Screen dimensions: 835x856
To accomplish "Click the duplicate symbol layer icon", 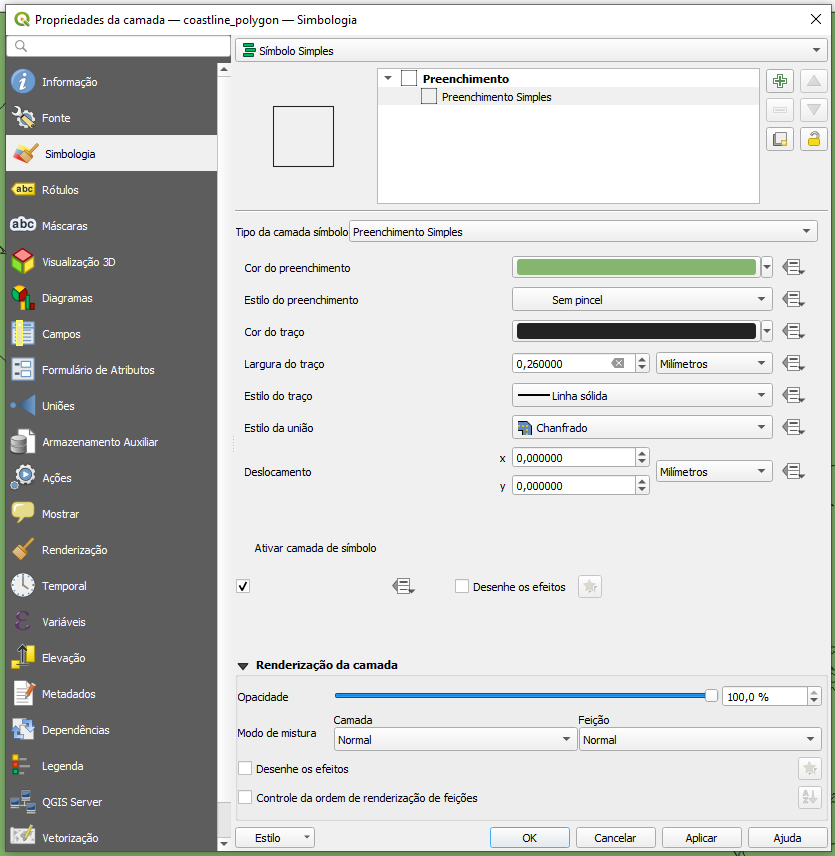I will (781, 139).
